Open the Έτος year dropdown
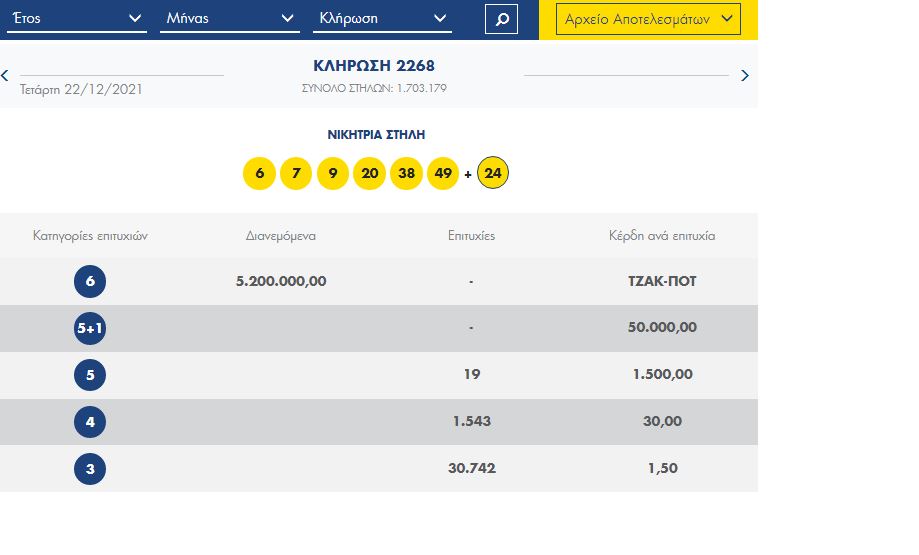 tap(77, 19)
